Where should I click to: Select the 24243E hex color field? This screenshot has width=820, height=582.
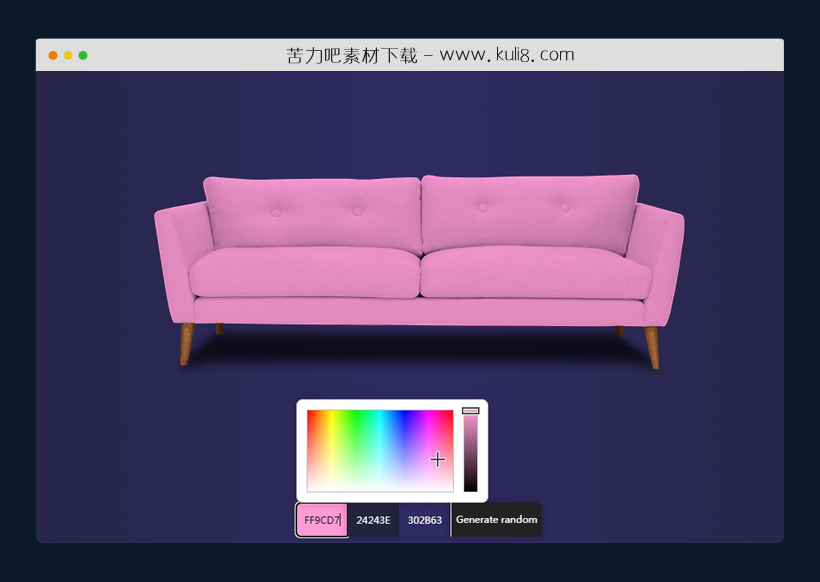(x=373, y=520)
